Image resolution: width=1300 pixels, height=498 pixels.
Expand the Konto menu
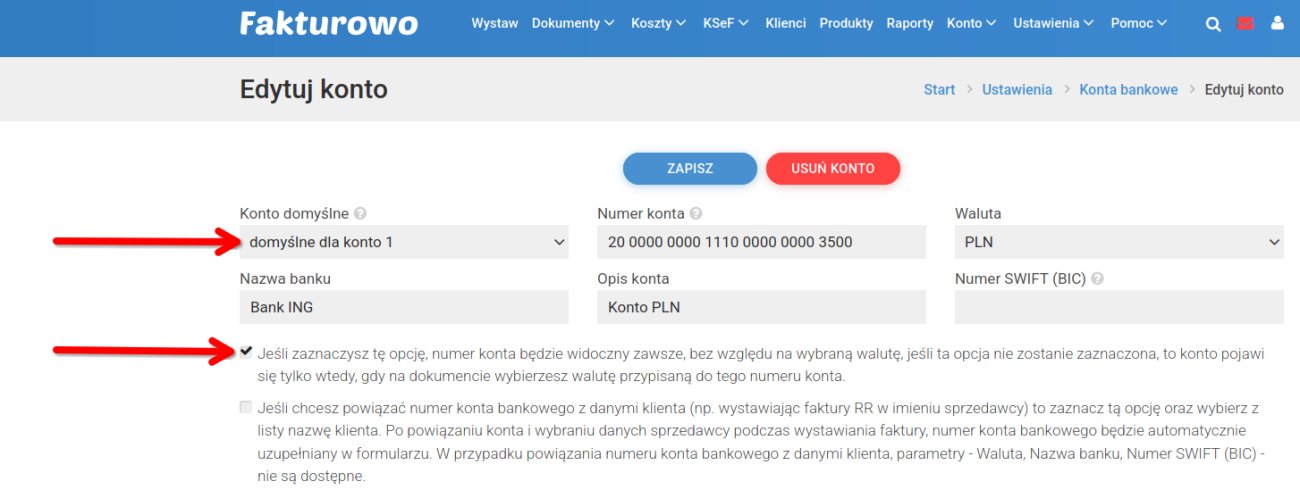click(x=972, y=23)
